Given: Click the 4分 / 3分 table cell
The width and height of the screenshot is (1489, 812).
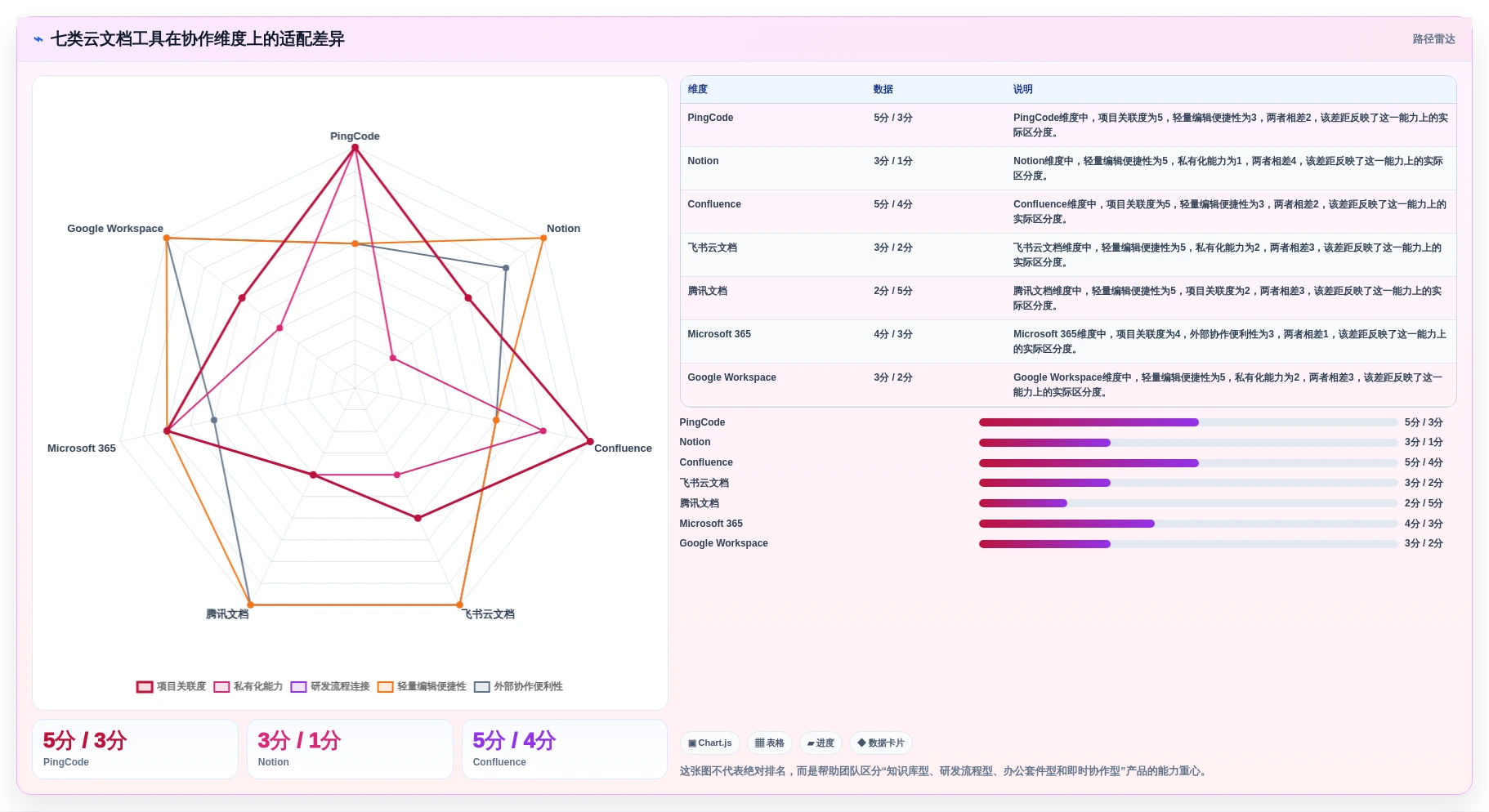Looking at the screenshot, I should [x=893, y=334].
